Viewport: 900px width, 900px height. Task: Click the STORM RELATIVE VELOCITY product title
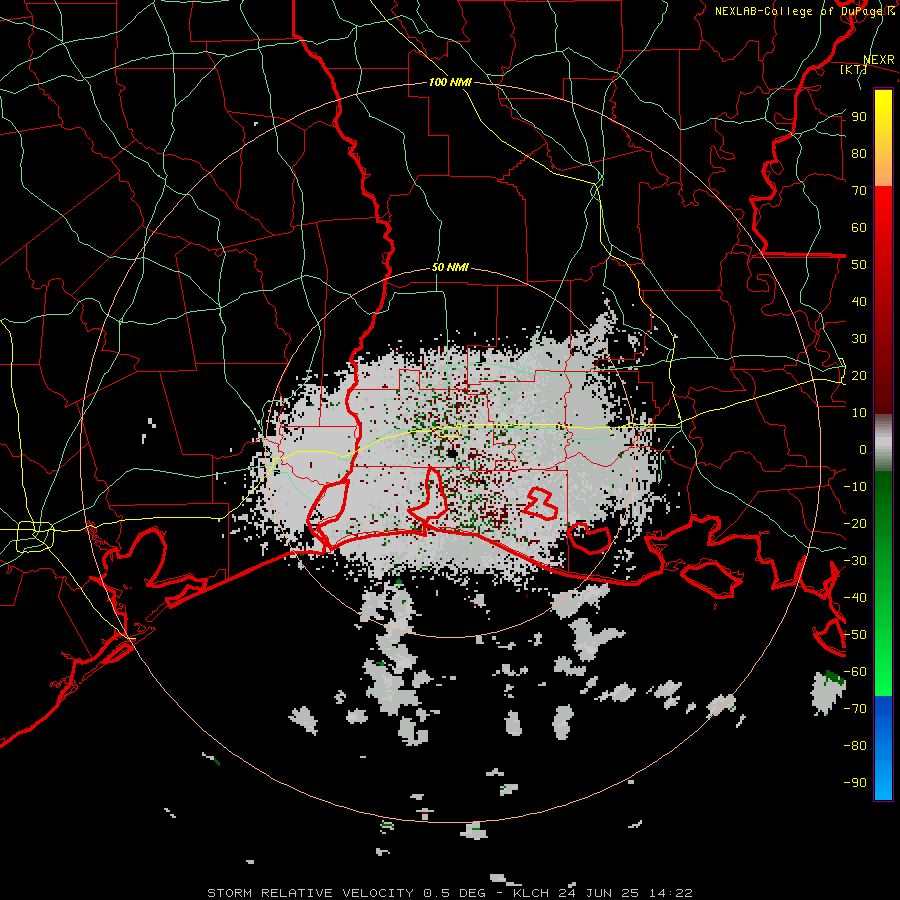coord(311,893)
